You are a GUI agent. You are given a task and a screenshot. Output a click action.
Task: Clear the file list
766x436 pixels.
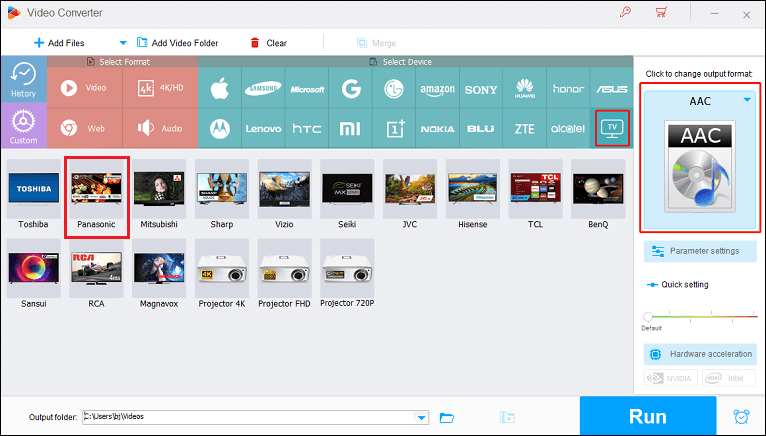tap(268, 43)
